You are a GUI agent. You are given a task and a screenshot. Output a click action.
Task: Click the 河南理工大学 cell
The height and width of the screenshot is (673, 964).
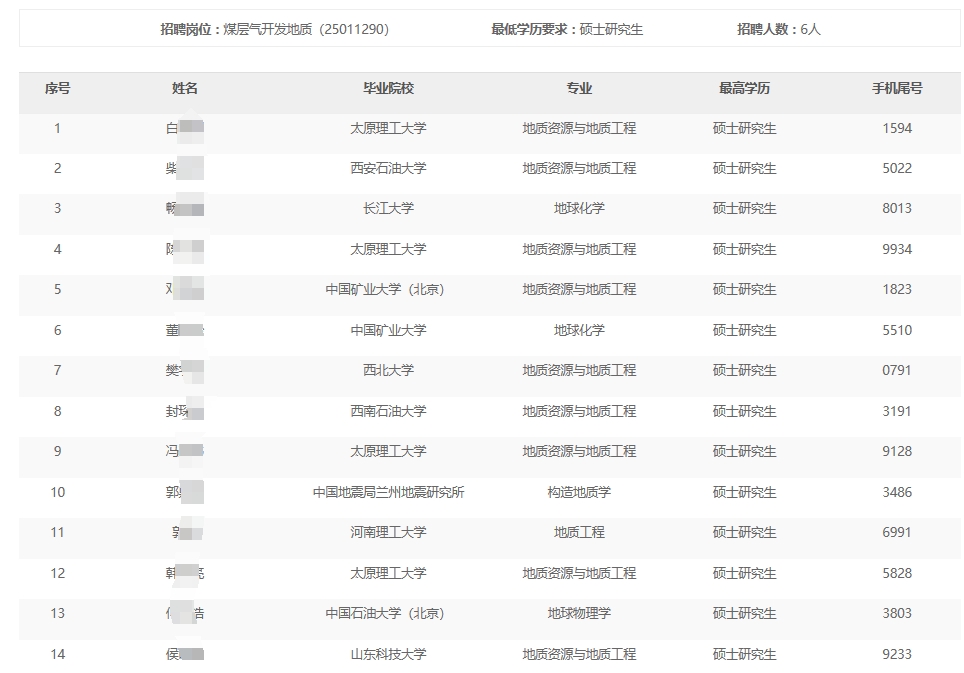(x=388, y=532)
